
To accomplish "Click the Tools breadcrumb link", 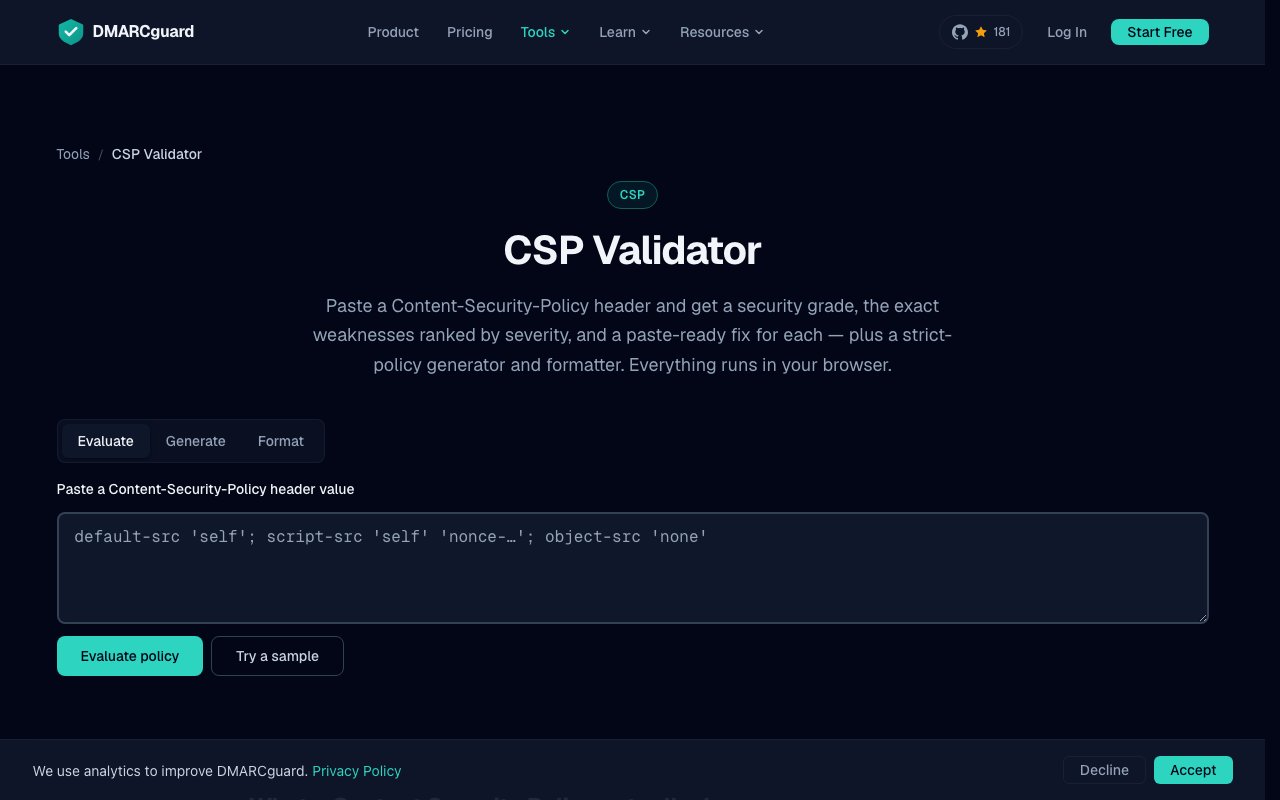I will (73, 154).
